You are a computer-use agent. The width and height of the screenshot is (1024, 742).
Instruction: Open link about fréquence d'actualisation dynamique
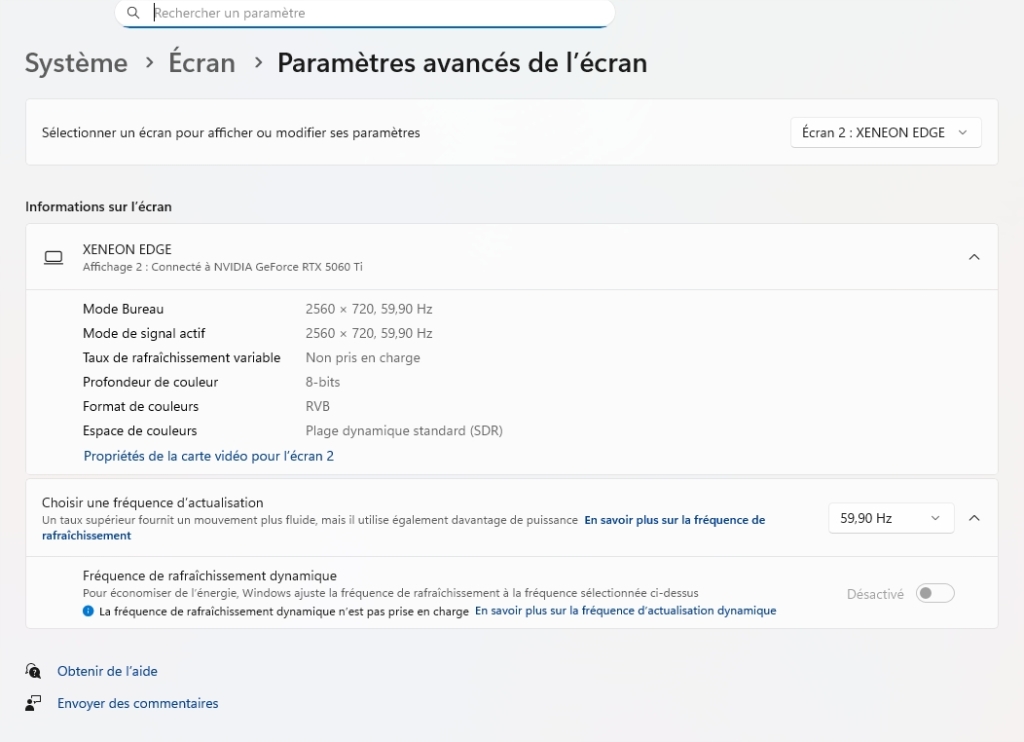625,610
